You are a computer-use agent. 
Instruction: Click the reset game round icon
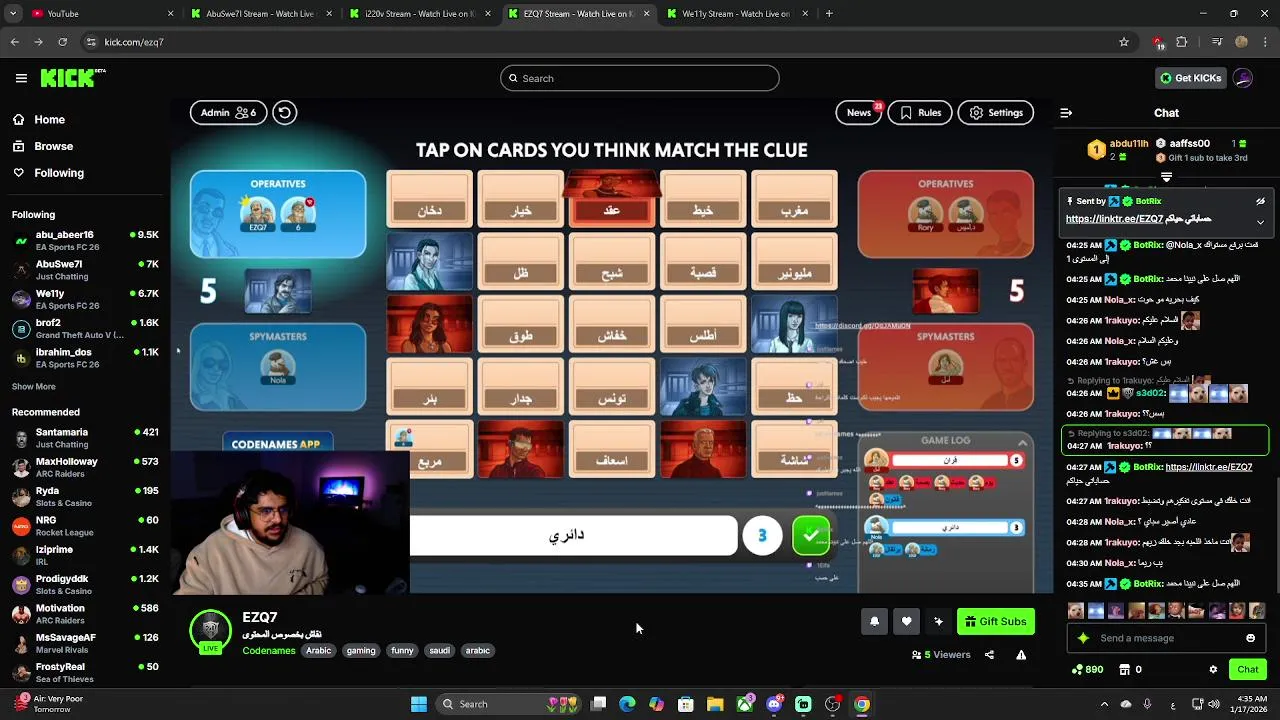(x=285, y=113)
